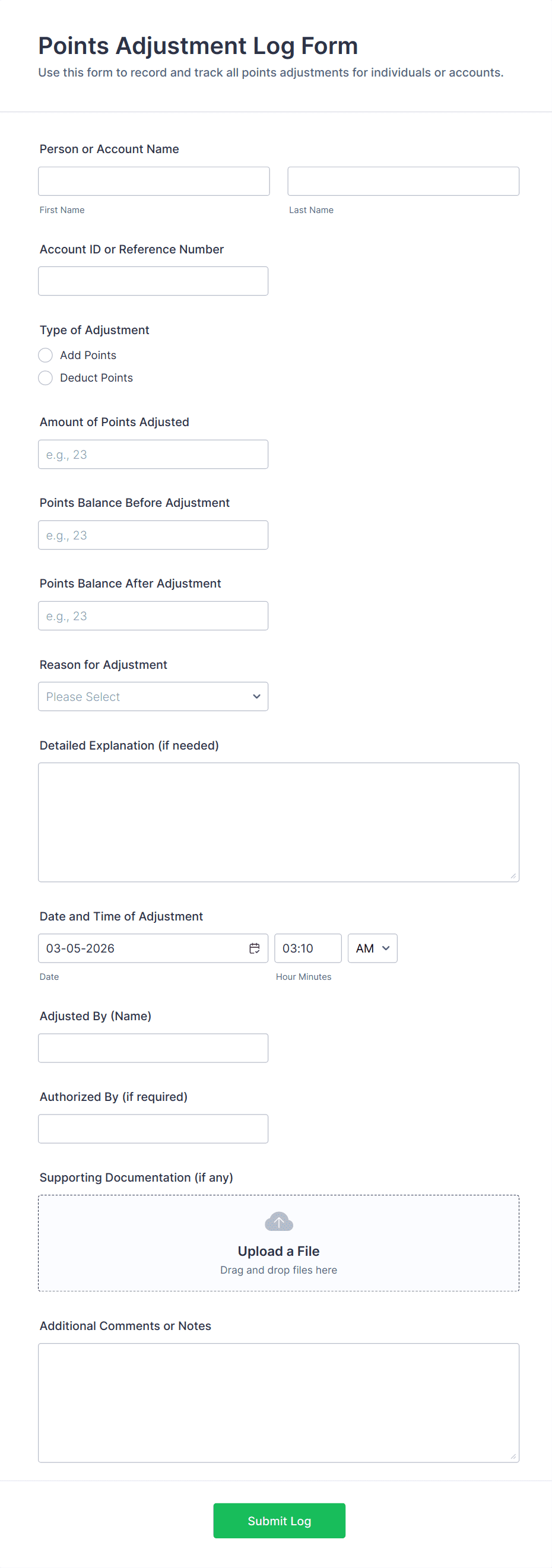Click the Amount of Points Adjusted field

click(153, 454)
